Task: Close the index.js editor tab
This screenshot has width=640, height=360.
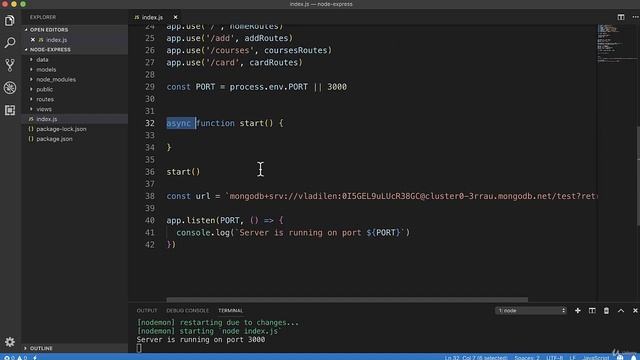Action: tap(176, 17)
